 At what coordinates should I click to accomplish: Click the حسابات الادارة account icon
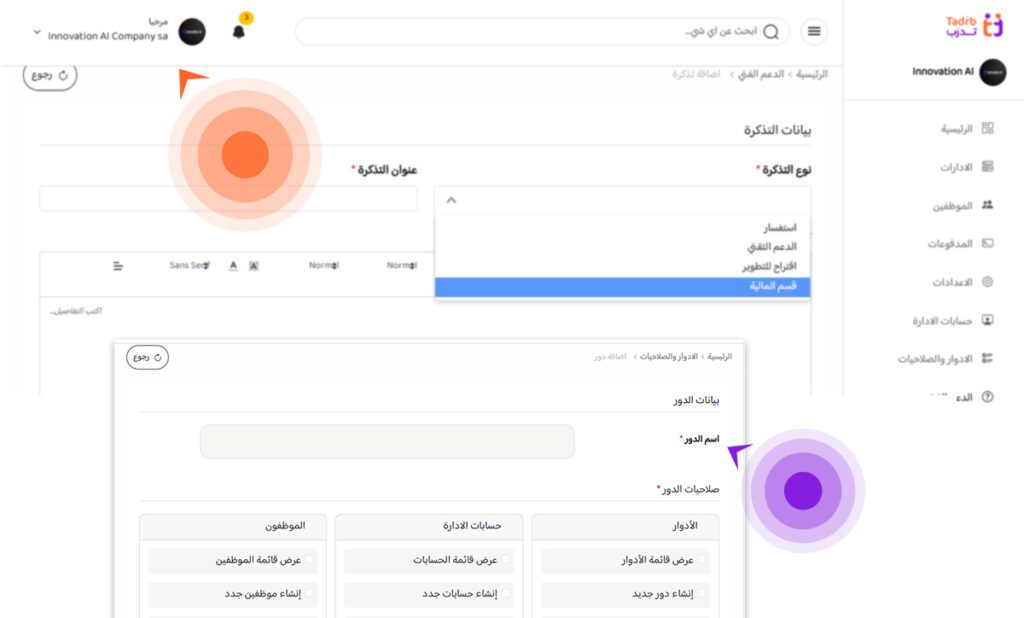[x=987, y=320]
